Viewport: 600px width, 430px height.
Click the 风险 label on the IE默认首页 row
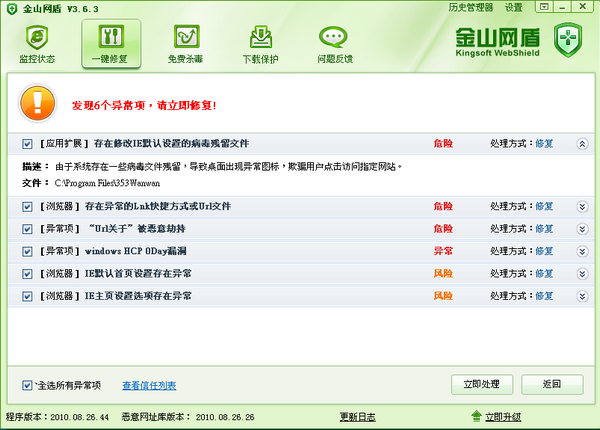(443, 273)
